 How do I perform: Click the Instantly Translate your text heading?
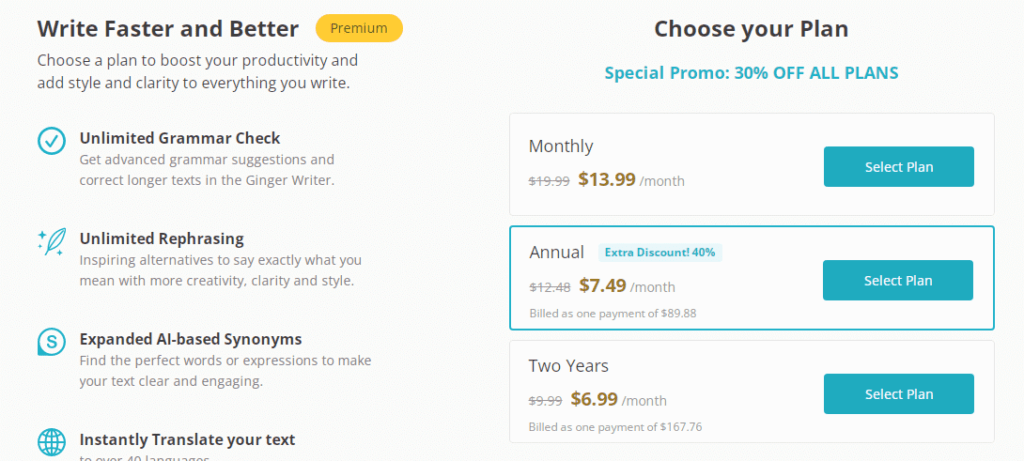click(x=187, y=439)
